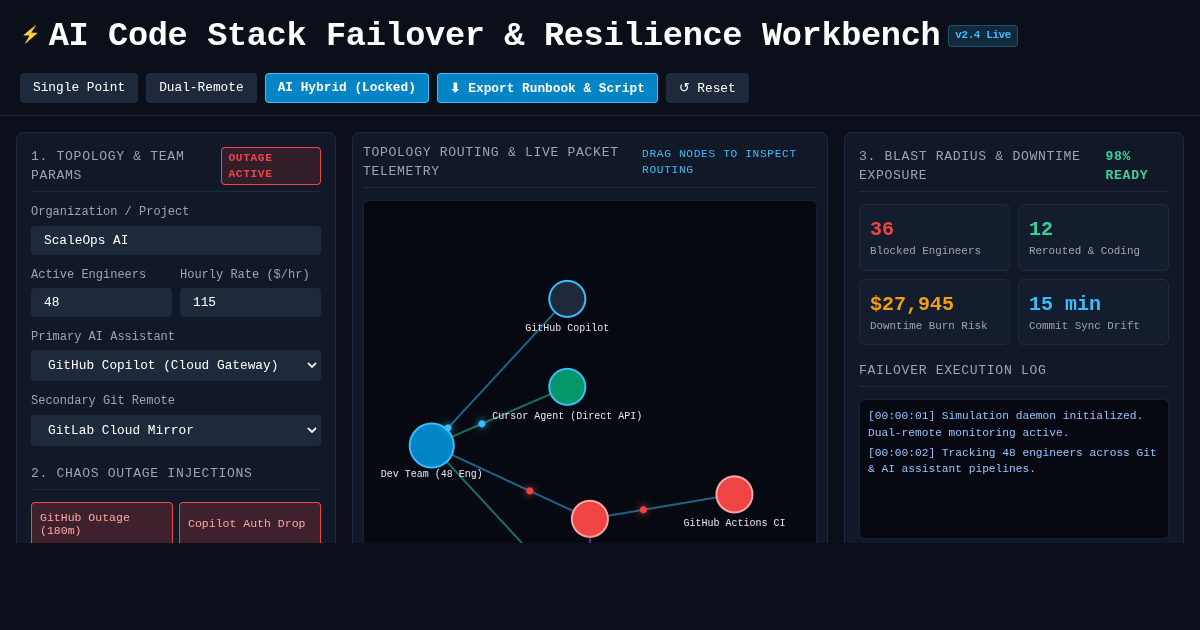Click the Hourly Rate input field
Viewport: 1200px width, 630px height.
click(x=250, y=302)
